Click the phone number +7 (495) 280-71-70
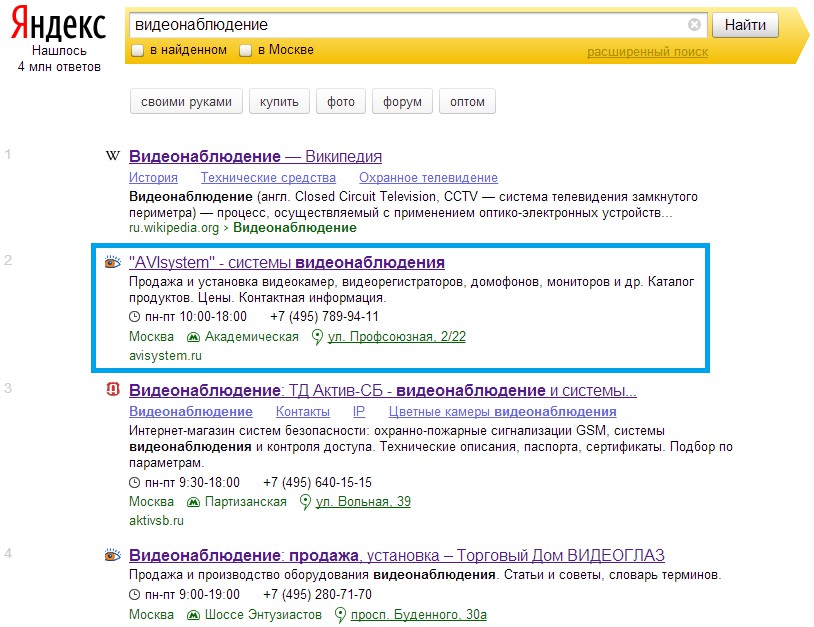The height and width of the screenshot is (627, 814). pos(317,595)
